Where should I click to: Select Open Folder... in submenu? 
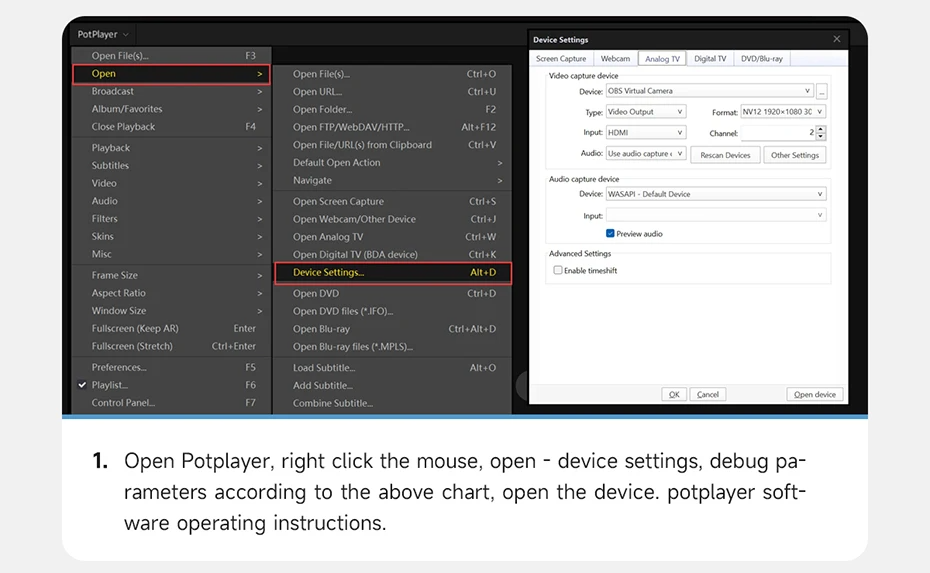[x=393, y=110]
